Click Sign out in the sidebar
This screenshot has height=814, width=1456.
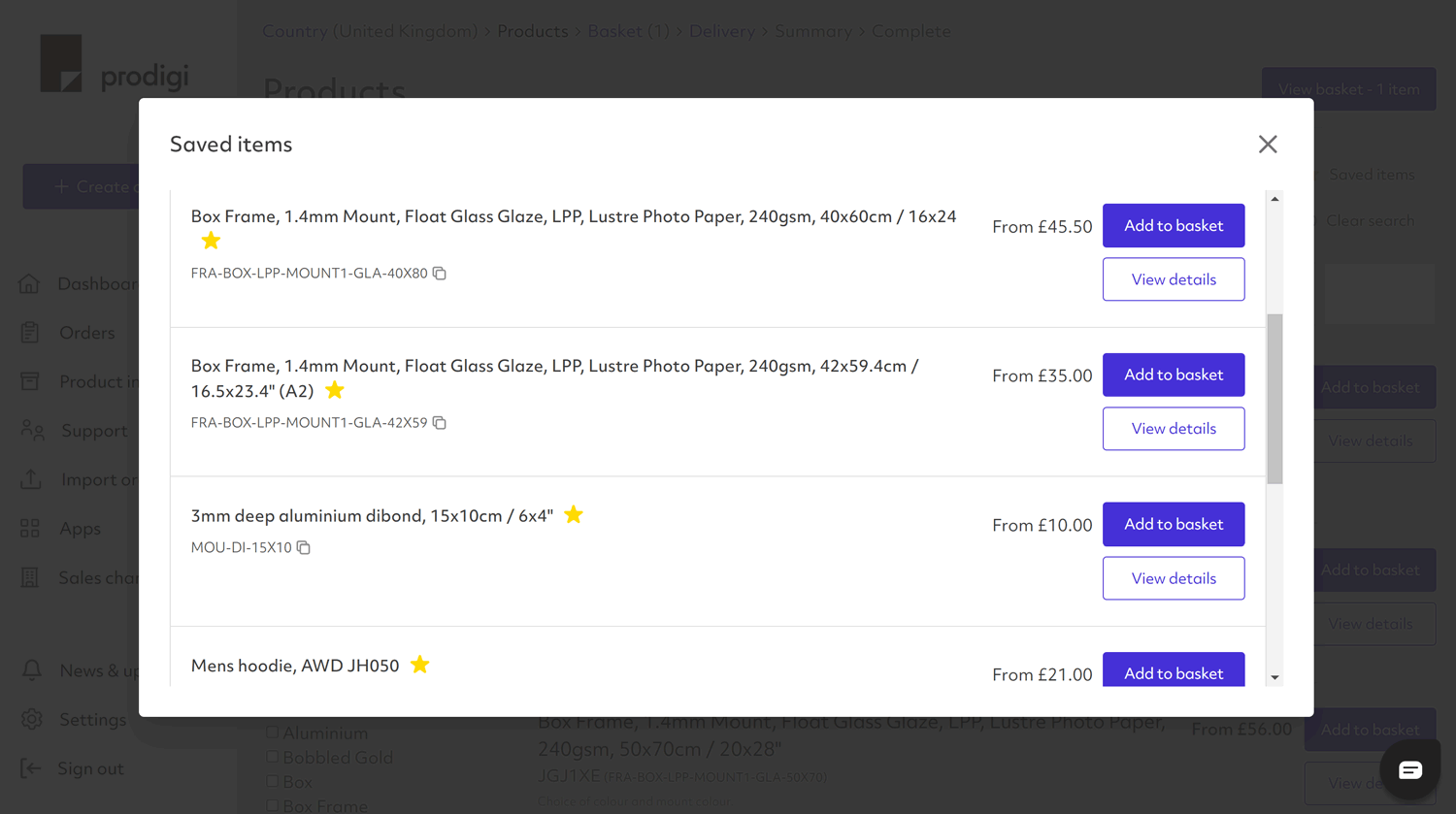pyautogui.click(x=30, y=768)
